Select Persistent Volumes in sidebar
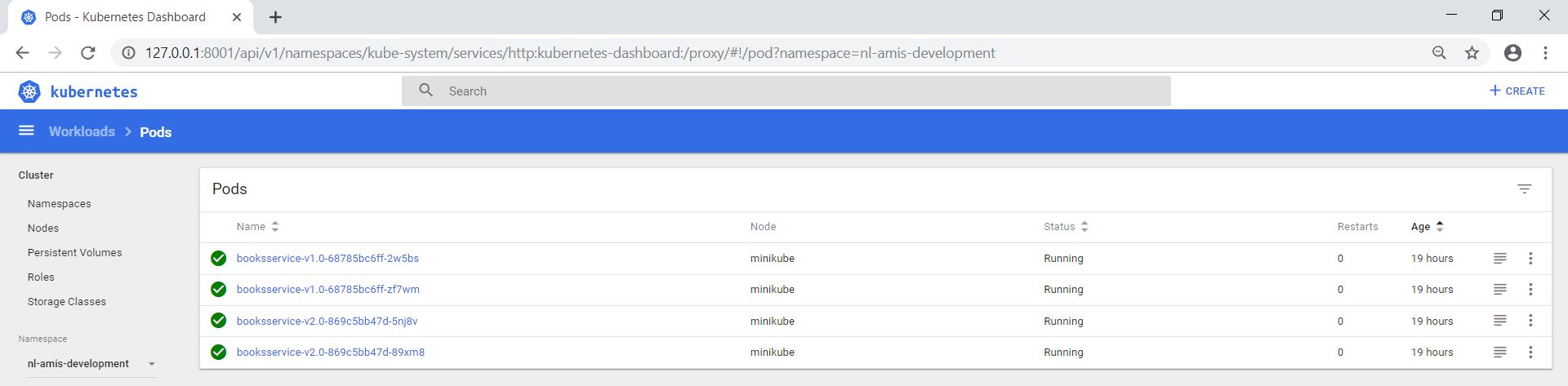The height and width of the screenshot is (386, 1568). [x=74, y=253]
